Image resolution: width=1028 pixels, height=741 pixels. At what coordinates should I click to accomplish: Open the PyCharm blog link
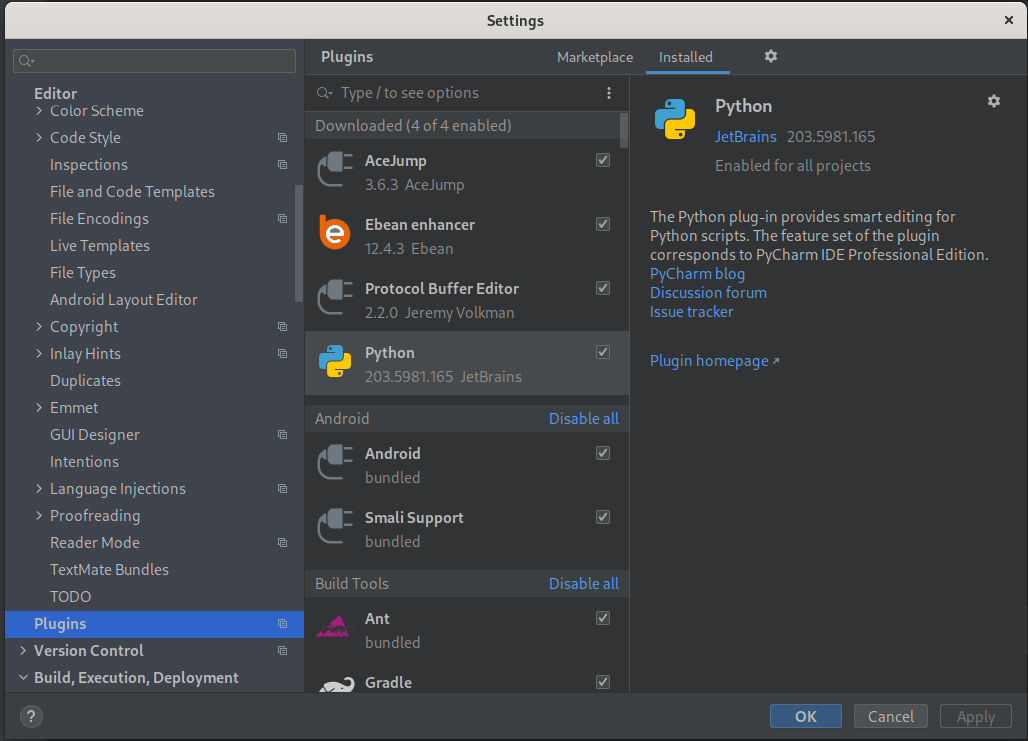pyautogui.click(x=697, y=274)
